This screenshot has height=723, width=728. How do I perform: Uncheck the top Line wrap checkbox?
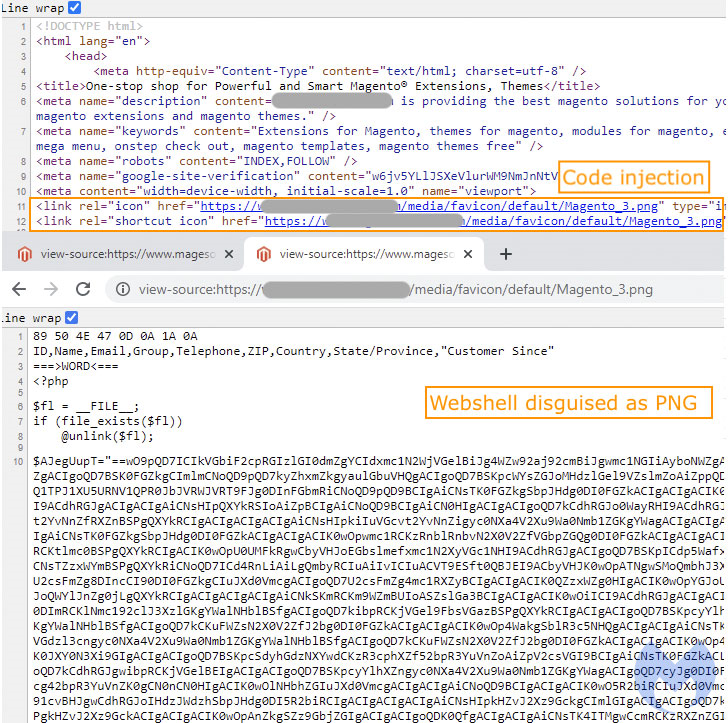[74, 7]
